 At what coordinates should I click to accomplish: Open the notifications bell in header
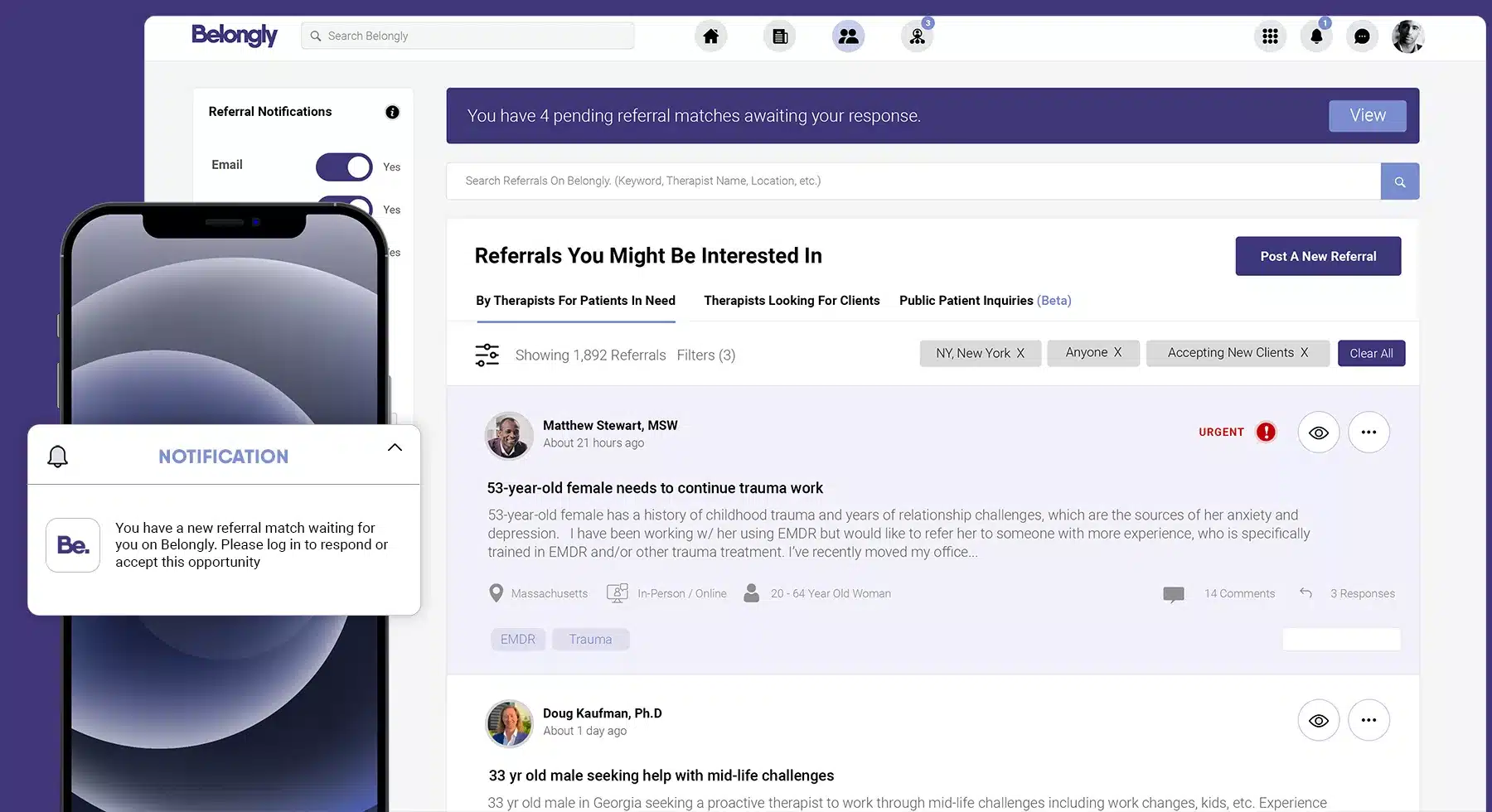pyautogui.click(x=1316, y=36)
